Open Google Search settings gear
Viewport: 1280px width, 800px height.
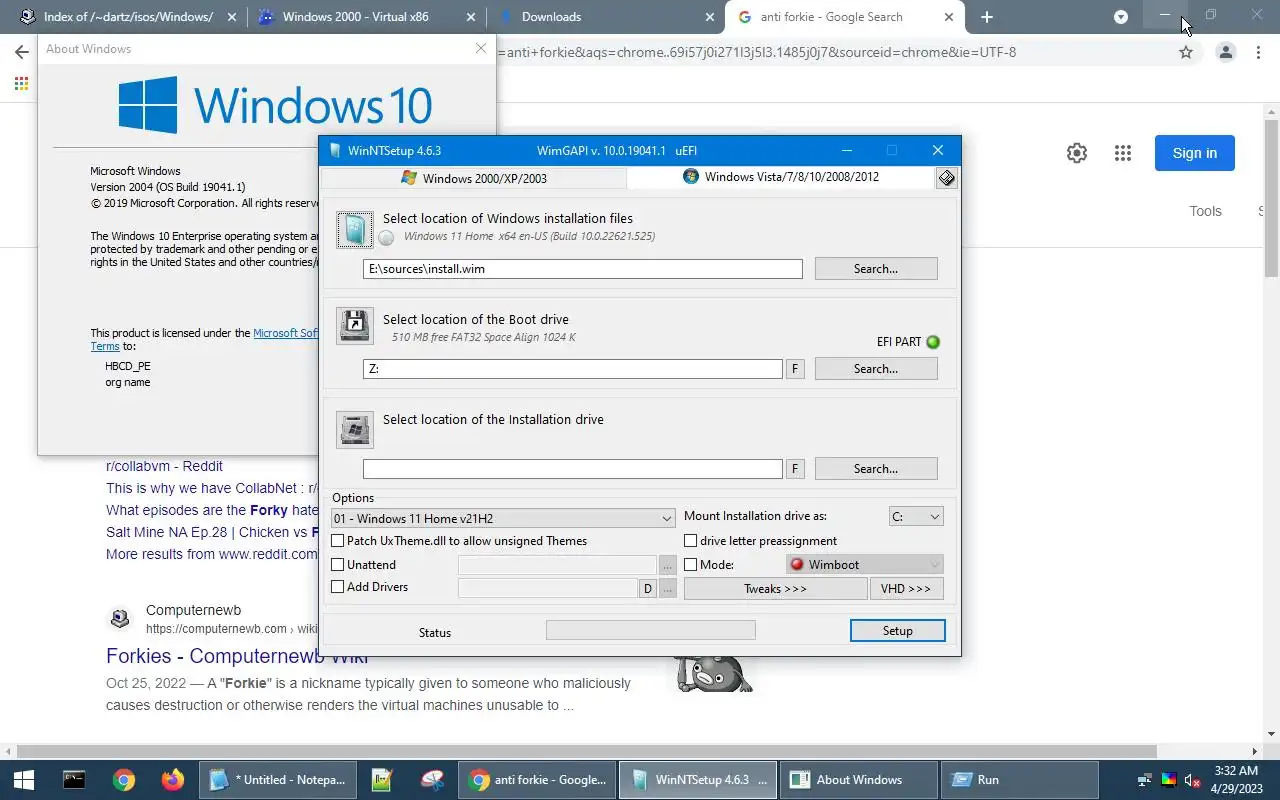[1077, 153]
